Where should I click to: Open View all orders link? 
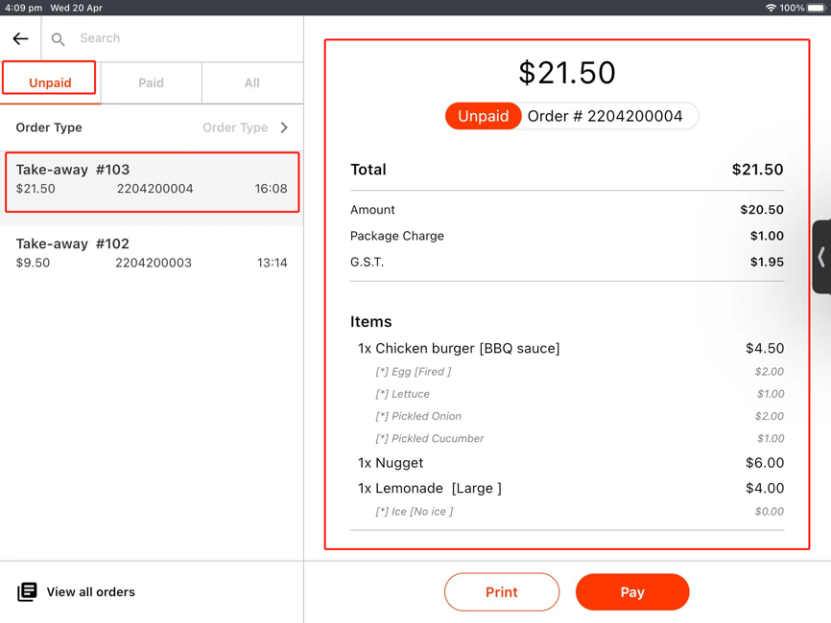point(90,592)
